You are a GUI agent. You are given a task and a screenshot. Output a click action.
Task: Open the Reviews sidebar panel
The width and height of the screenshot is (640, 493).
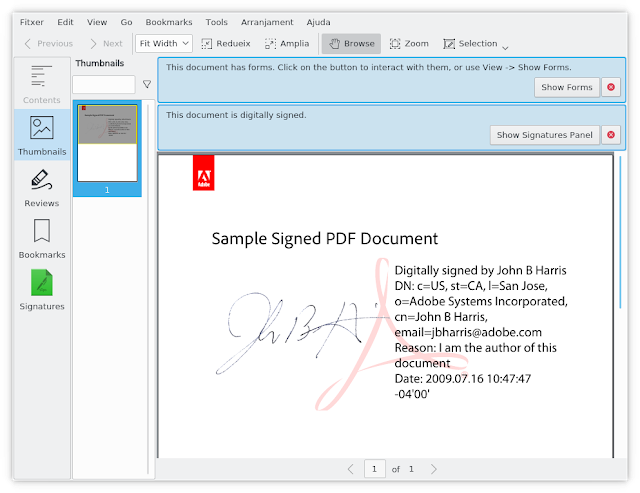[42, 188]
